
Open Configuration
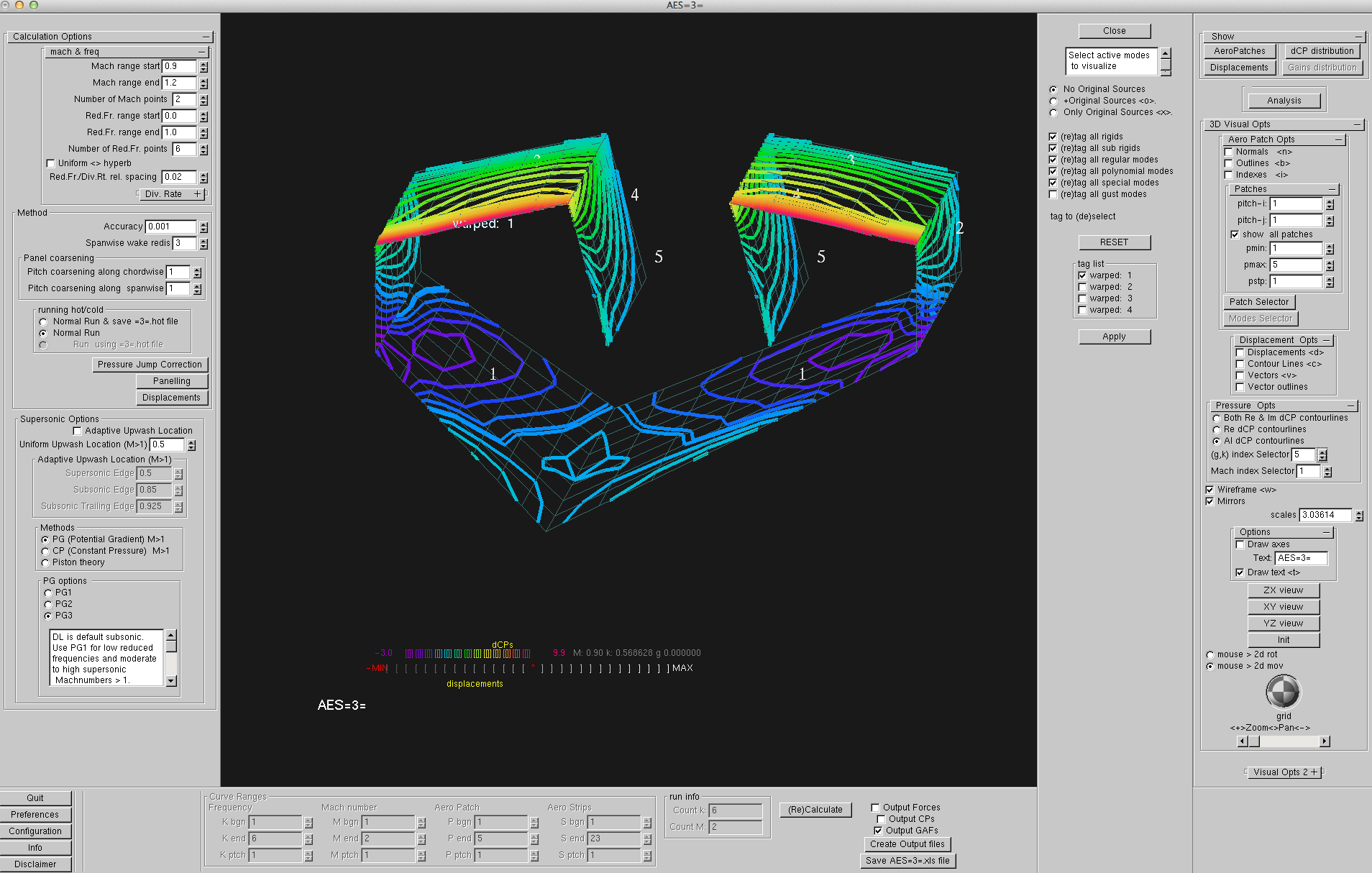pyautogui.click(x=35, y=831)
